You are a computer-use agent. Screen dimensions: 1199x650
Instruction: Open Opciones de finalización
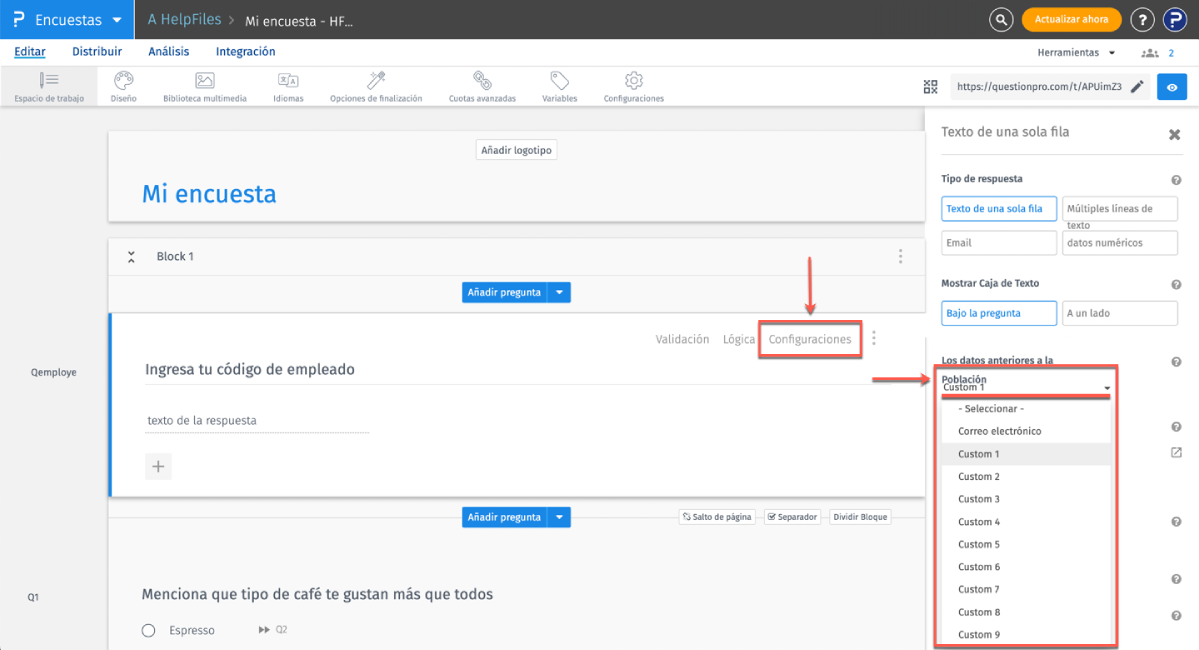click(x=376, y=86)
